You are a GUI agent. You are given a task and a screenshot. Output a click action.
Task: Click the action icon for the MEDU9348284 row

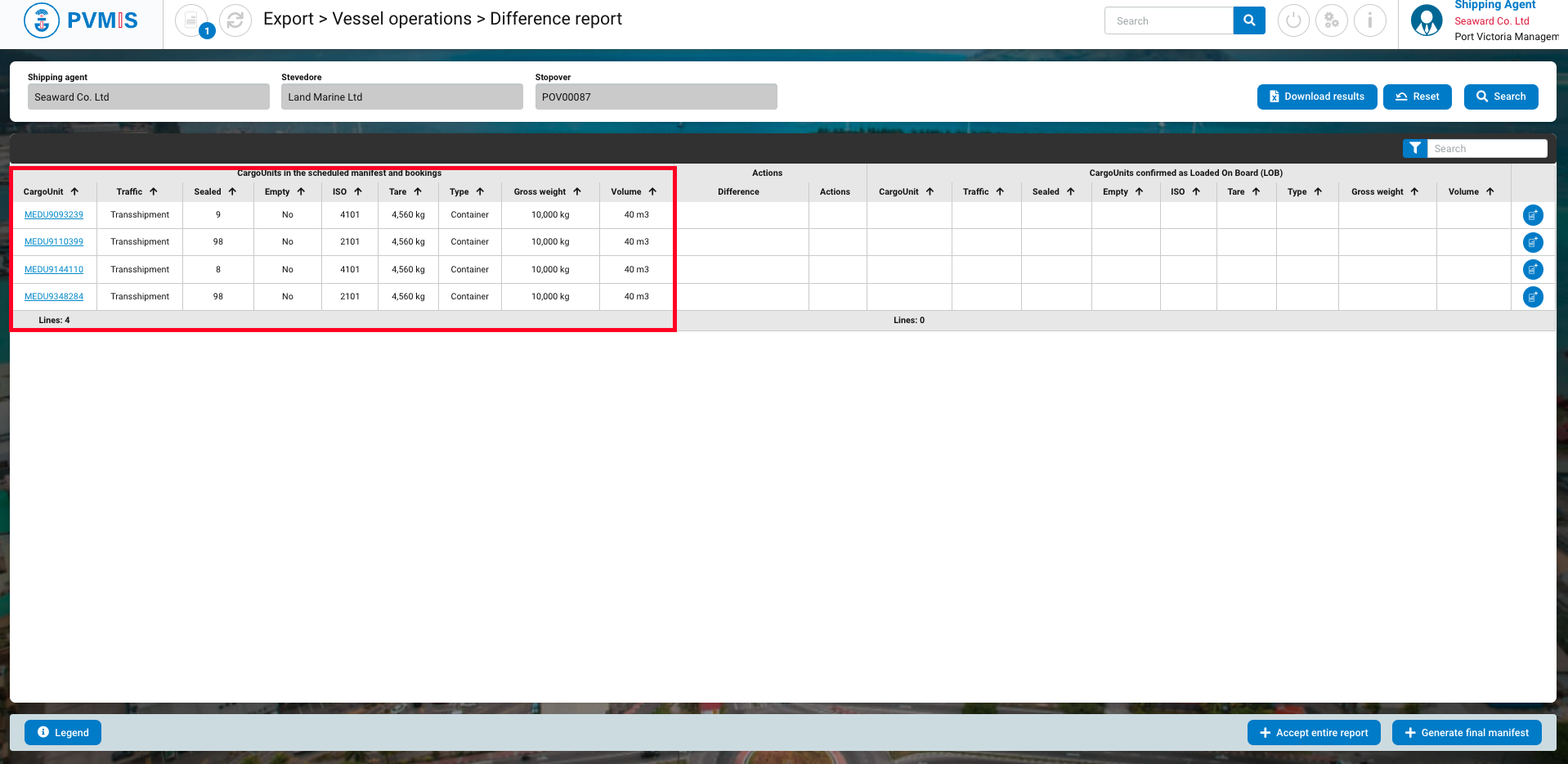click(x=1532, y=297)
